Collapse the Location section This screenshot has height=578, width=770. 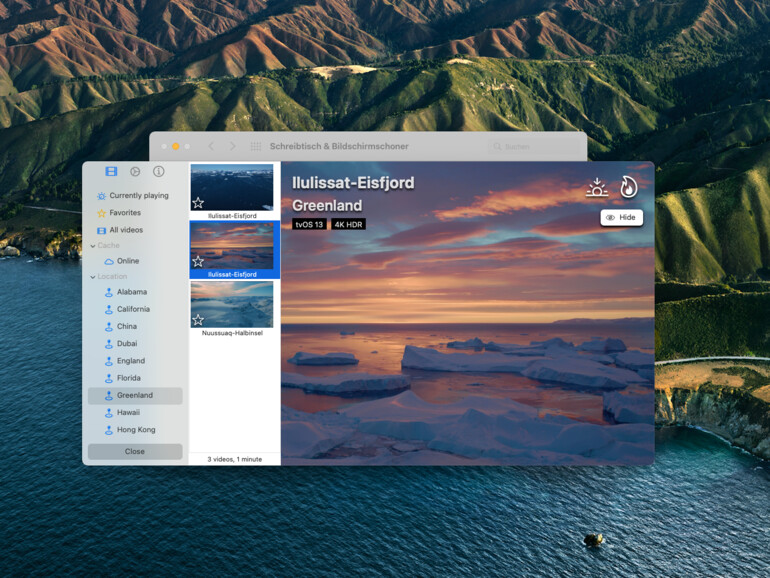[93, 276]
